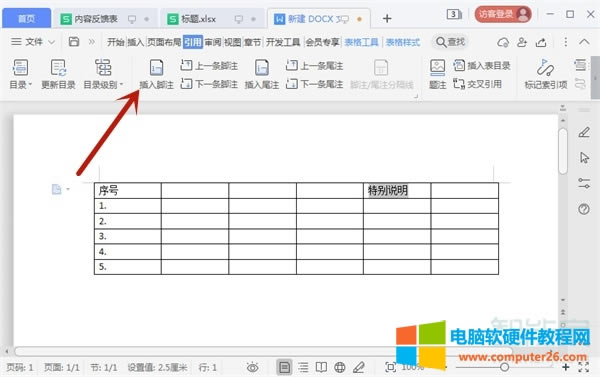
Task: Click the Insert Footnote (插入脚注) icon
Action: pyautogui.click(x=156, y=68)
